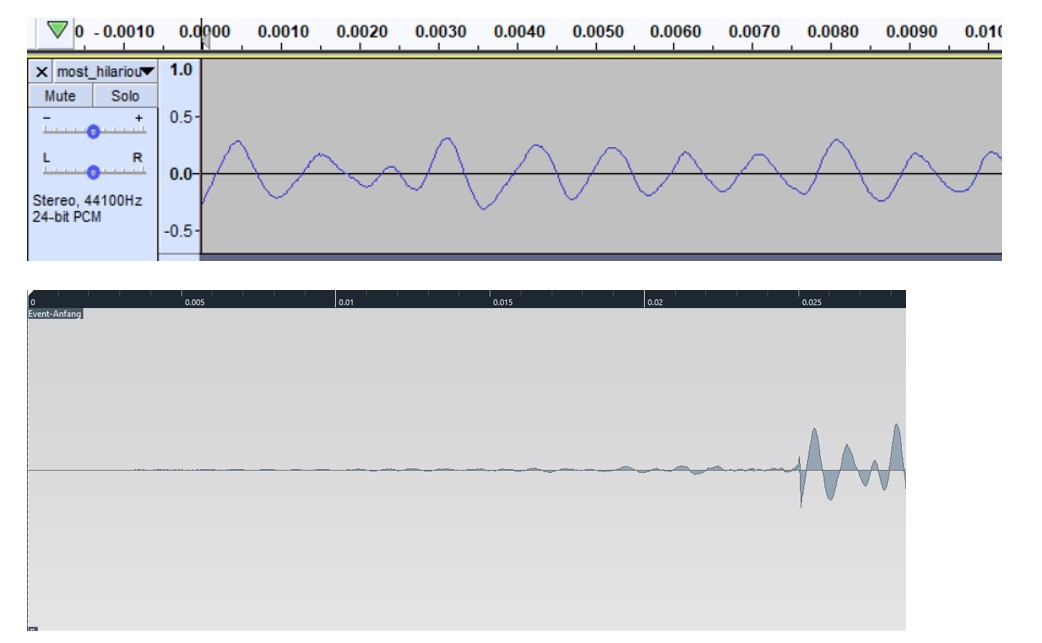This screenshot has width=1042, height=643.
Task: Click the -0.5 mark on vertical scale
Action: tap(178, 230)
